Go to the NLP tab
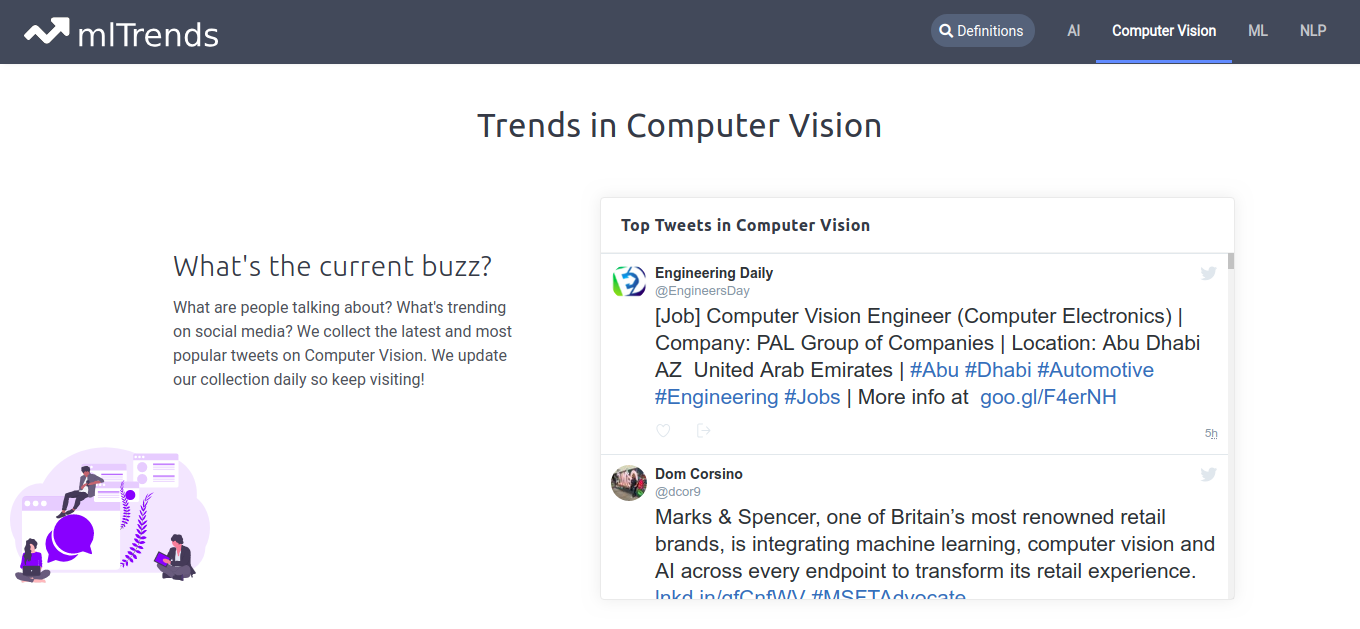The height and width of the screenshot is (629, 1360). (1313, 31)
